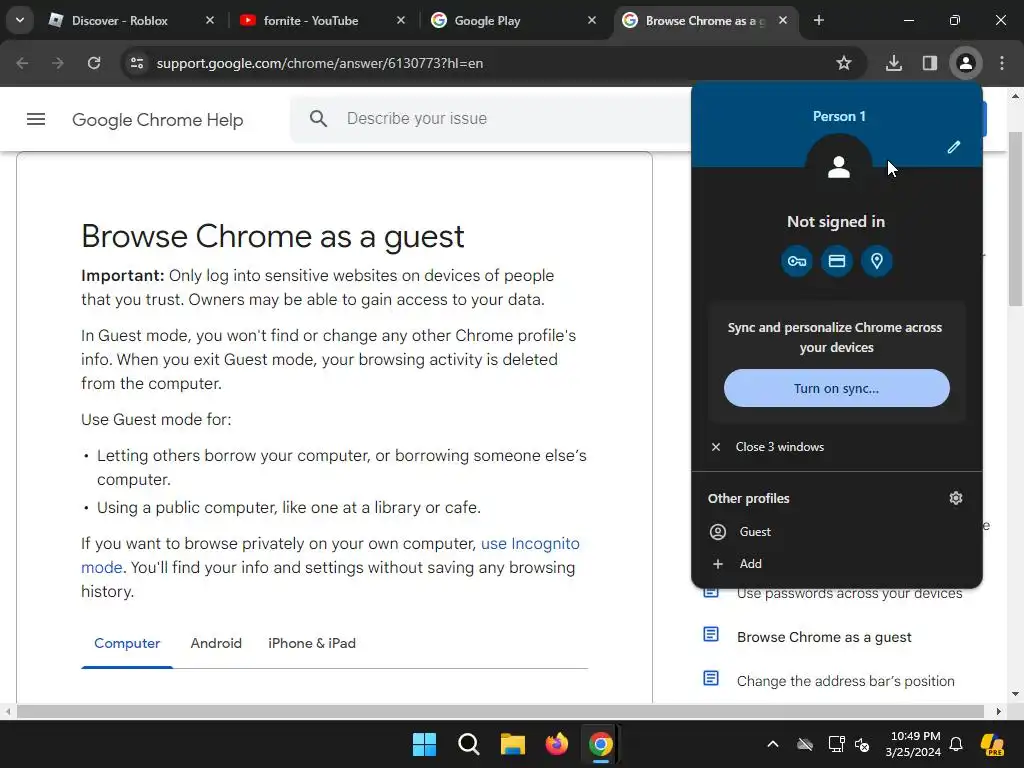Select the Android tab
Image resolution: width=1024 pixels, height=768 pixels.
click(216, 643)
